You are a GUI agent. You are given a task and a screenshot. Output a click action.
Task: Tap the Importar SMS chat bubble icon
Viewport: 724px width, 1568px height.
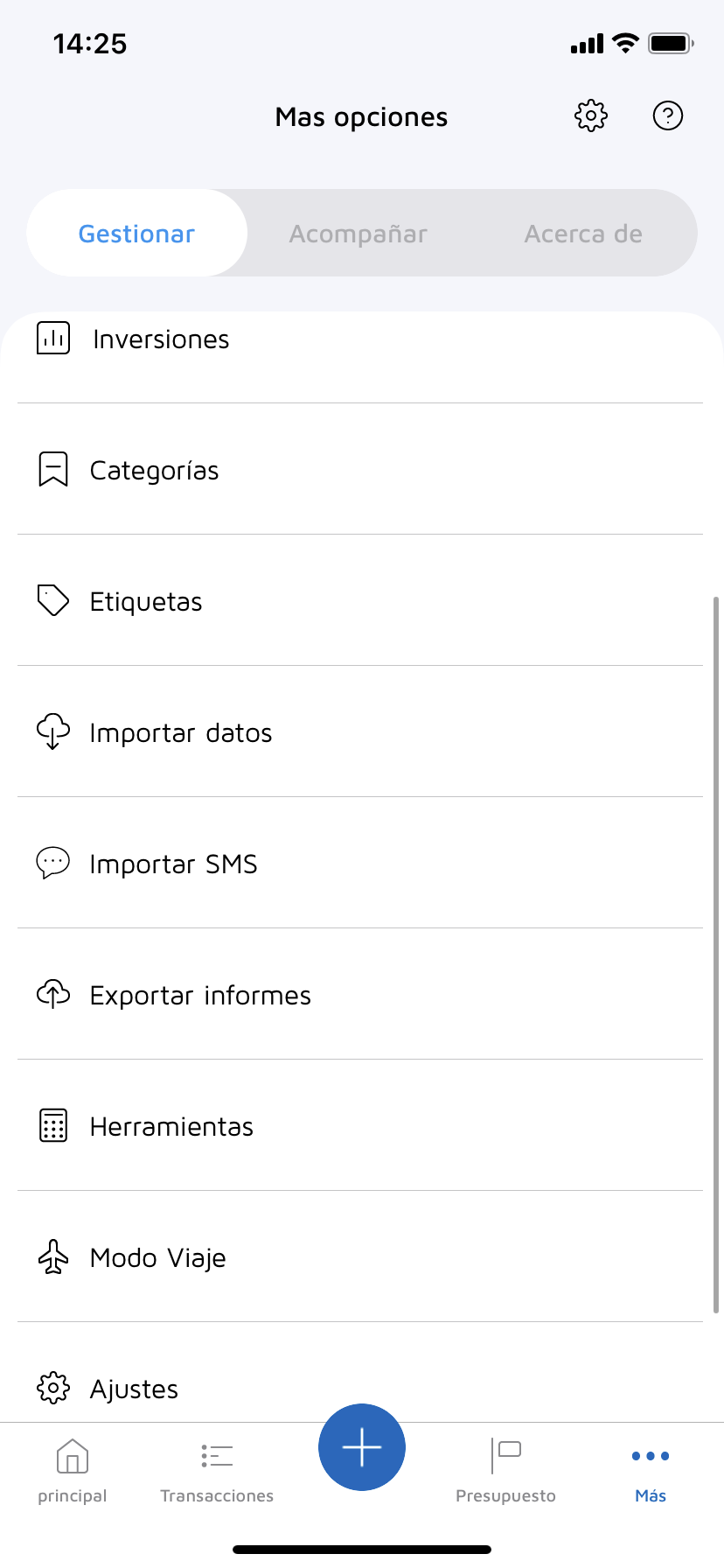(53, 863)
